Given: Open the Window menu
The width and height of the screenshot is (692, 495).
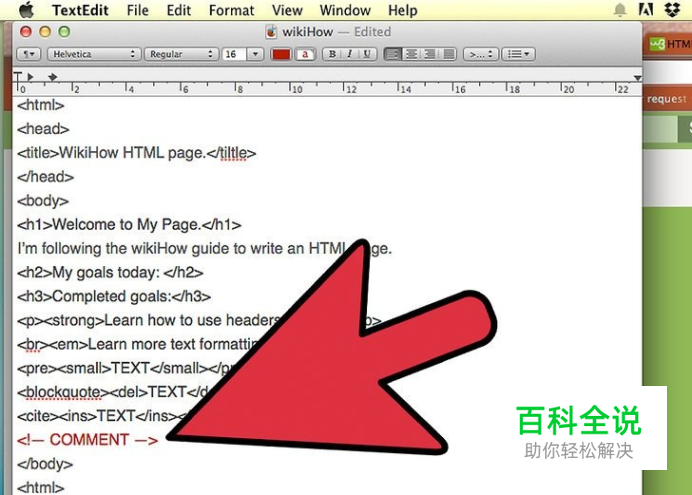Looking at the screenshot, I should point(345,10).
